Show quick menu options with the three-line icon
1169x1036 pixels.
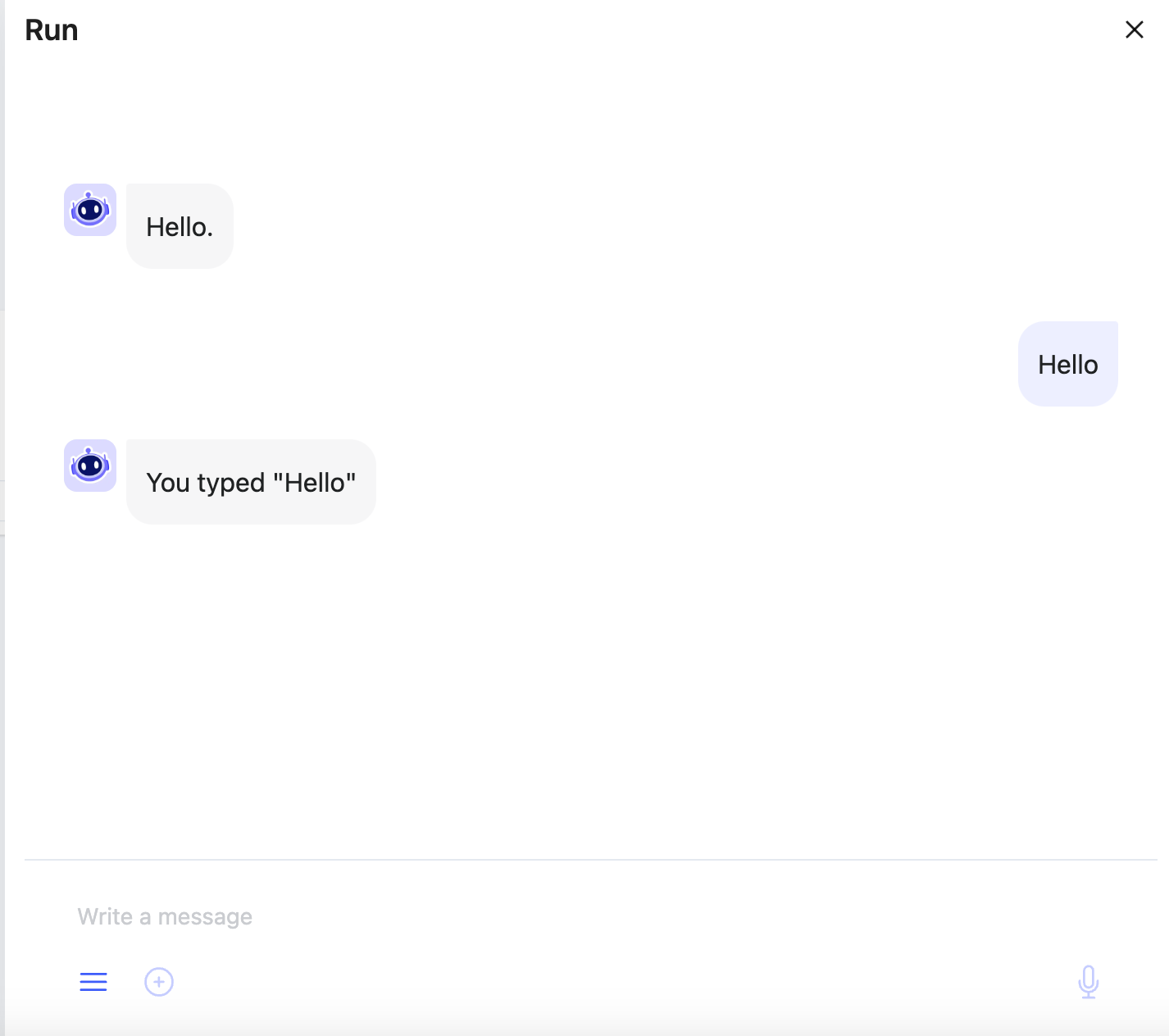(x=93, y=982)
